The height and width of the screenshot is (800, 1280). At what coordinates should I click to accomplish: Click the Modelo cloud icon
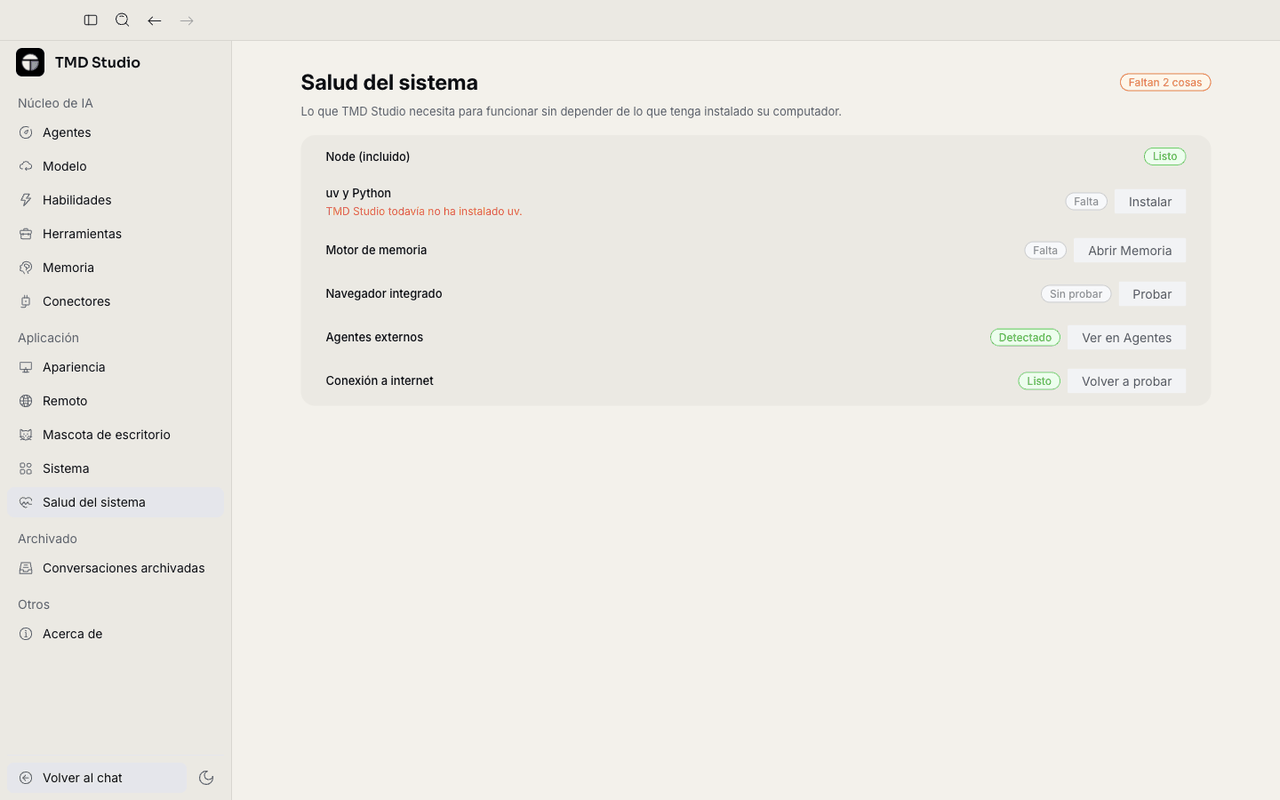click(26, 166)
